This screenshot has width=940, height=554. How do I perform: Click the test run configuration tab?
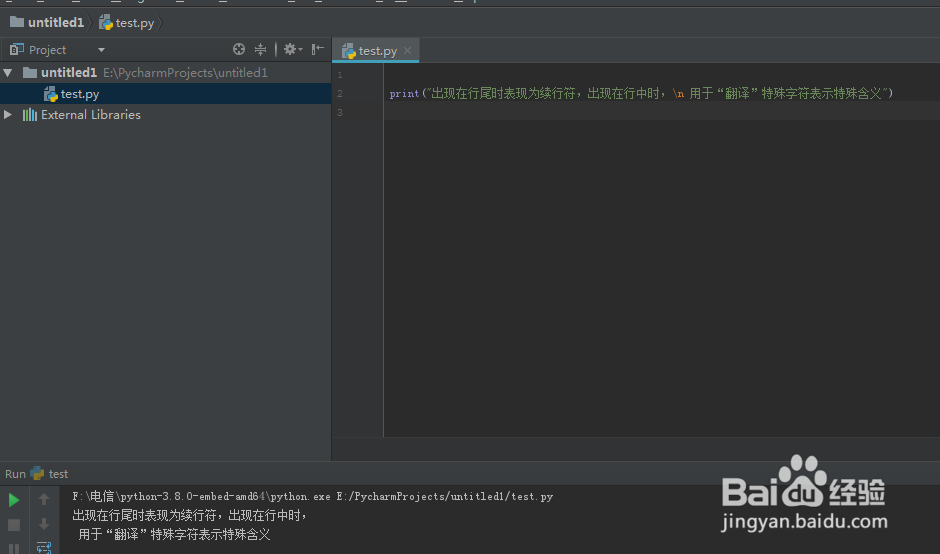pos(58,474)
